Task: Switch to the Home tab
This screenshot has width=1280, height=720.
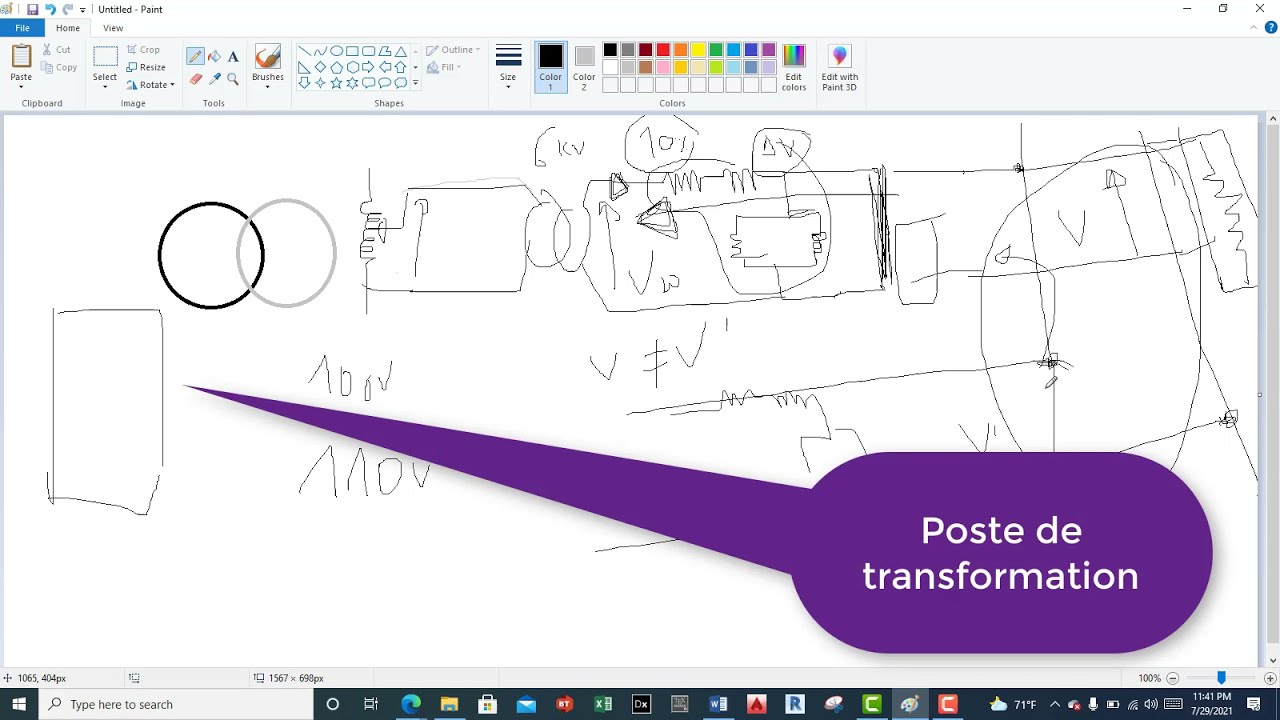Action: point(68,28)
